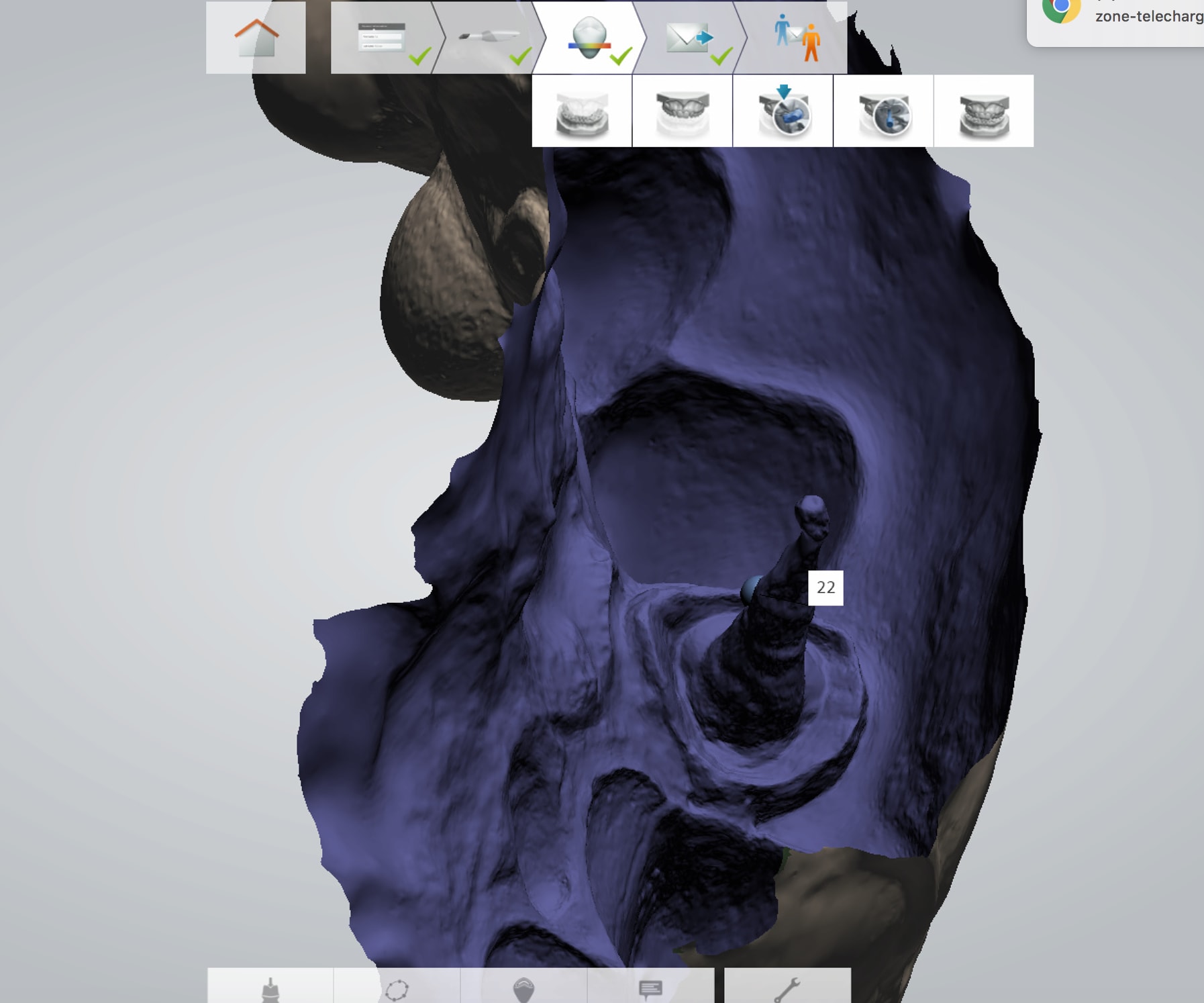Show the full bite occlusion view
Viewport: 1204px width, 1003px height.
coord(984,111)
